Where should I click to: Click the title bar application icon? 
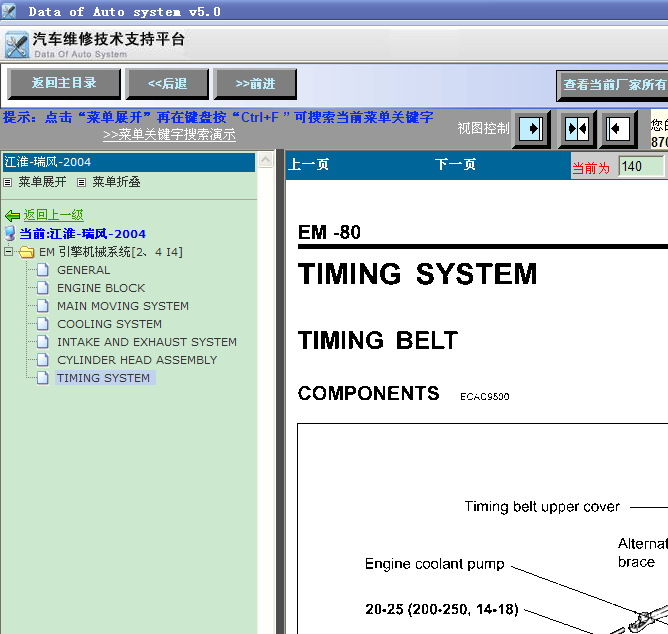9,11
